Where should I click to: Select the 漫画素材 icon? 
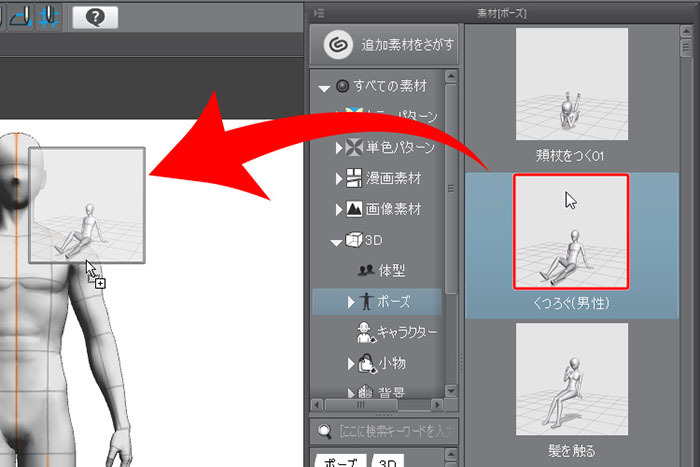354,178
